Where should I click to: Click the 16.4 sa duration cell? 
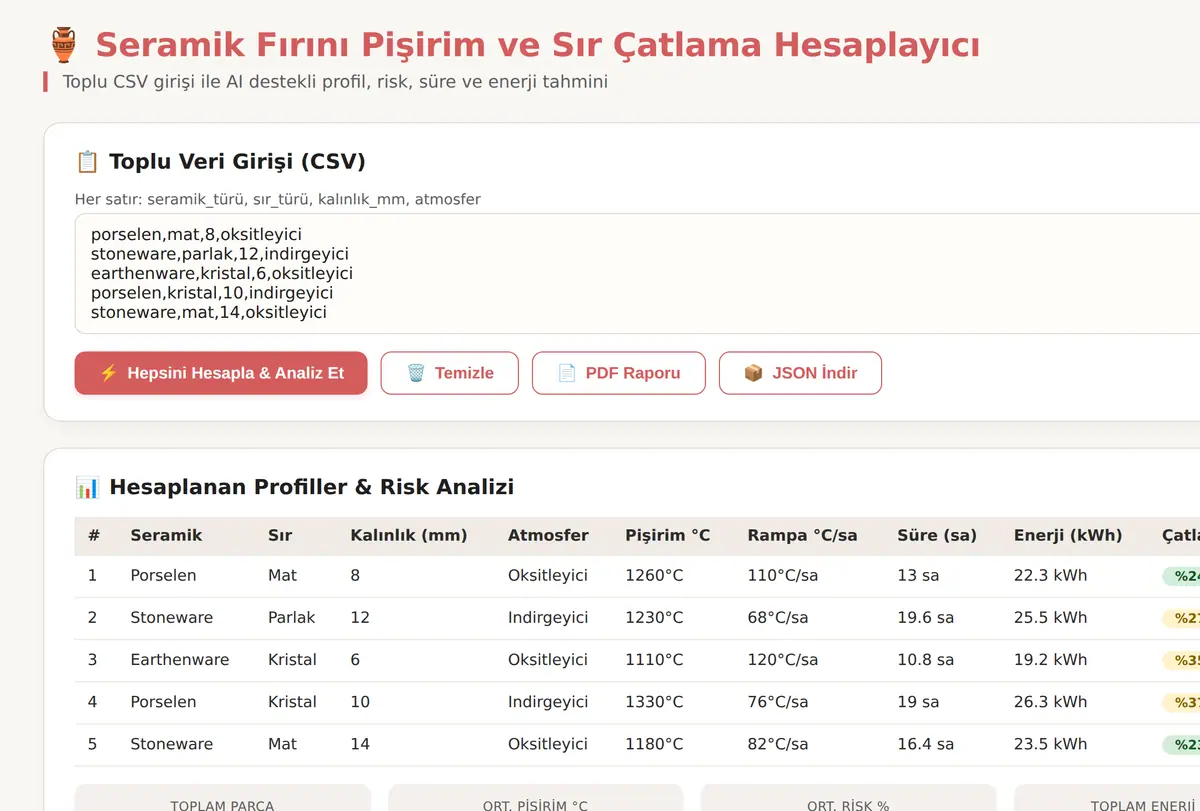tap(926, 744)
